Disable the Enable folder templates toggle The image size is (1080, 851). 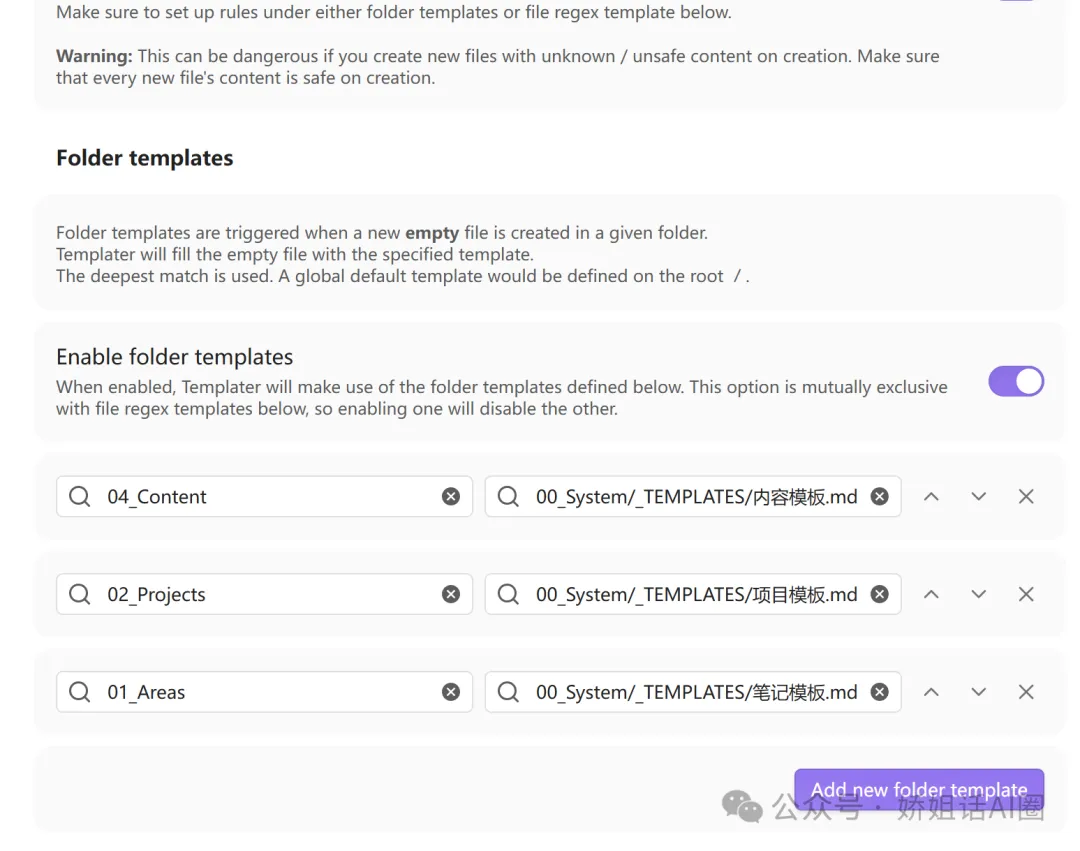(1016, 381)
